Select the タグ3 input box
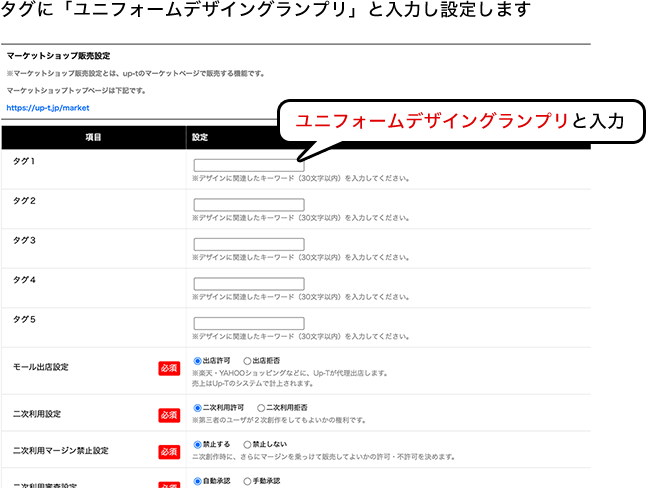Screen dimensions: 646x488 click(249, 243)
